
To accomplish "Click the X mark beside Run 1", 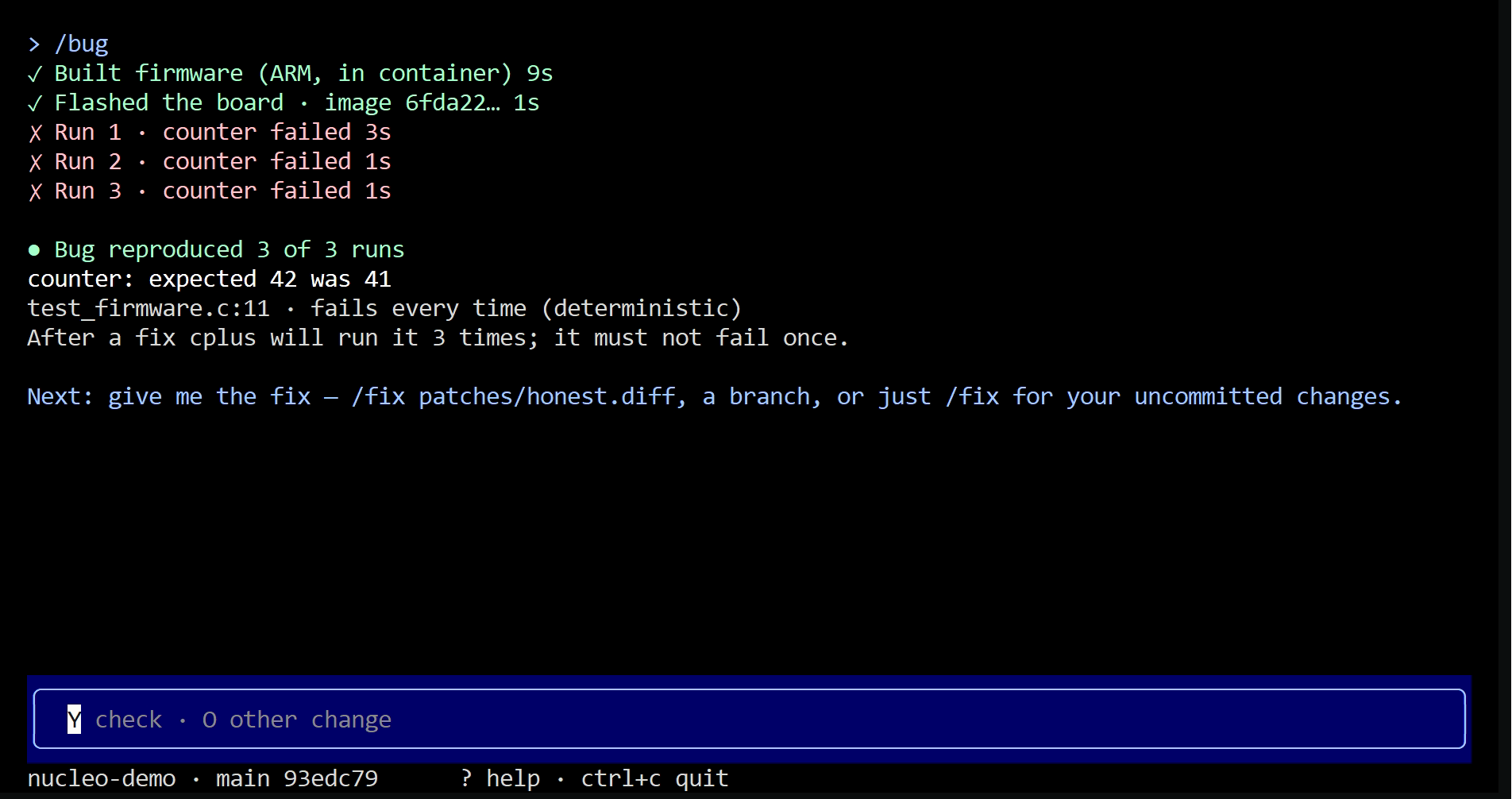I will click(35, 133).
